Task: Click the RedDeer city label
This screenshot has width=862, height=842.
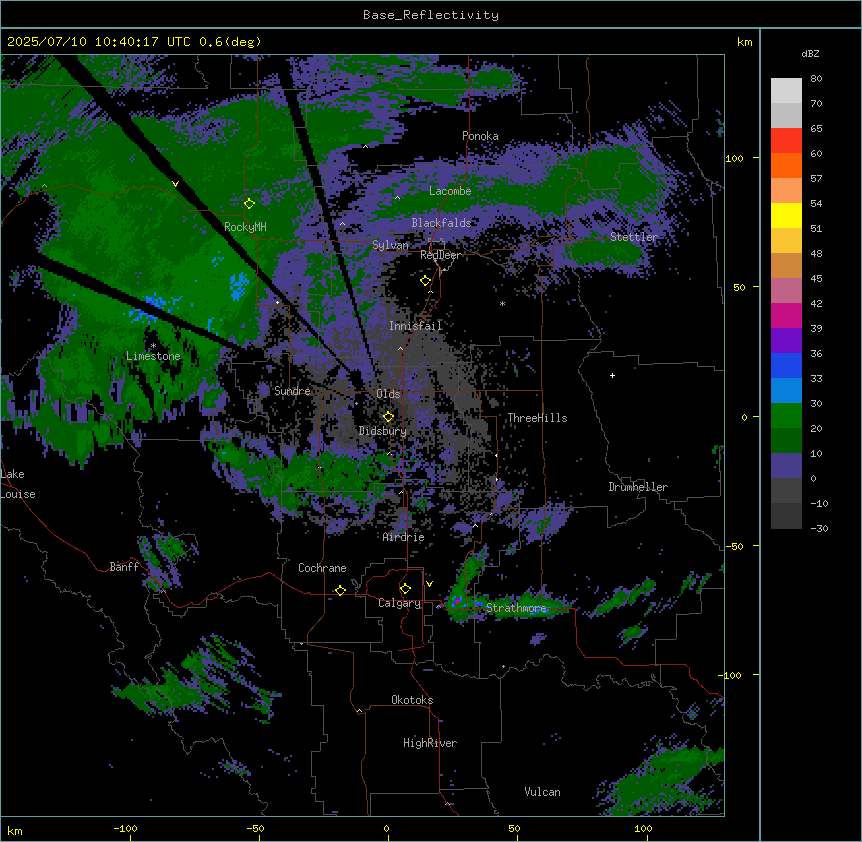Action: (440, 255)
